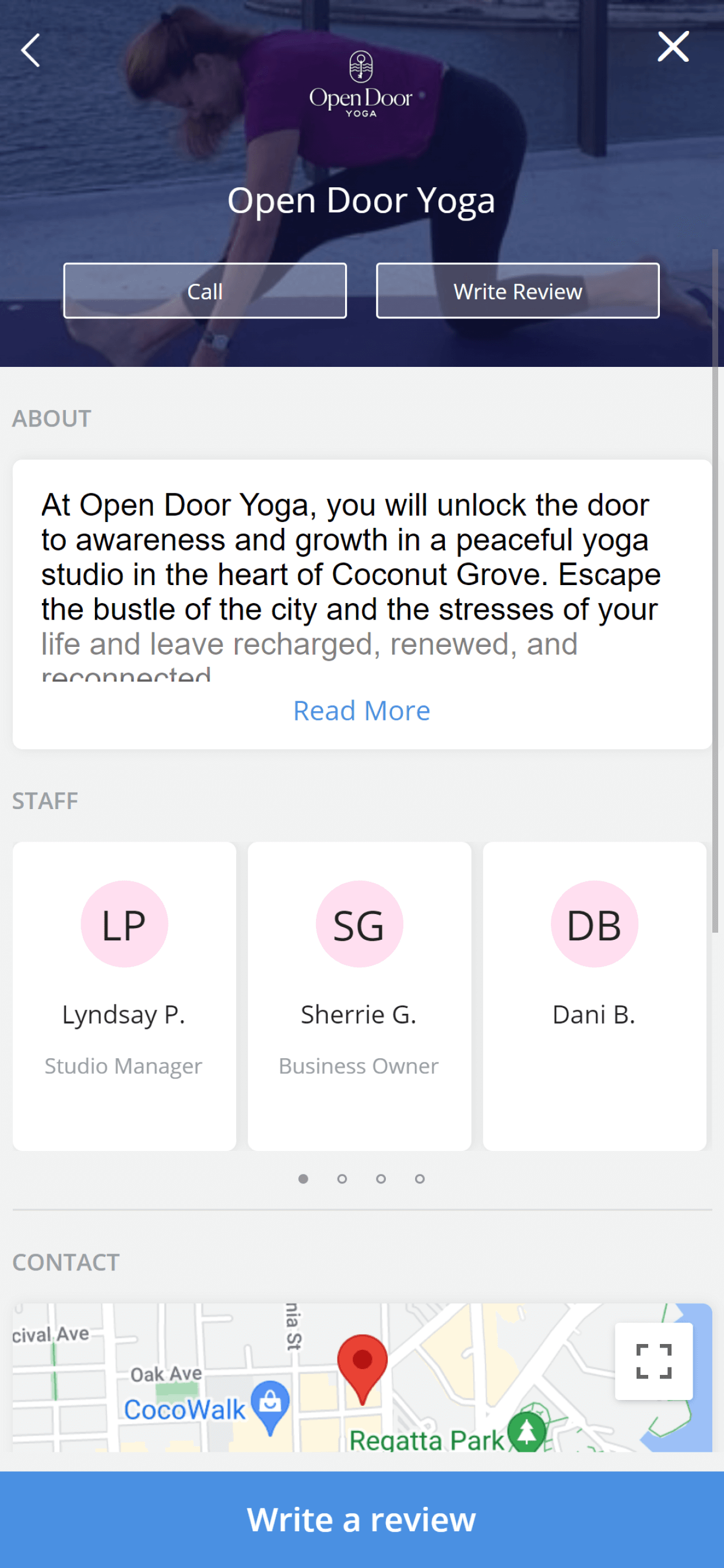Tap the blue Write a review bar

[x=362, y=1520]
